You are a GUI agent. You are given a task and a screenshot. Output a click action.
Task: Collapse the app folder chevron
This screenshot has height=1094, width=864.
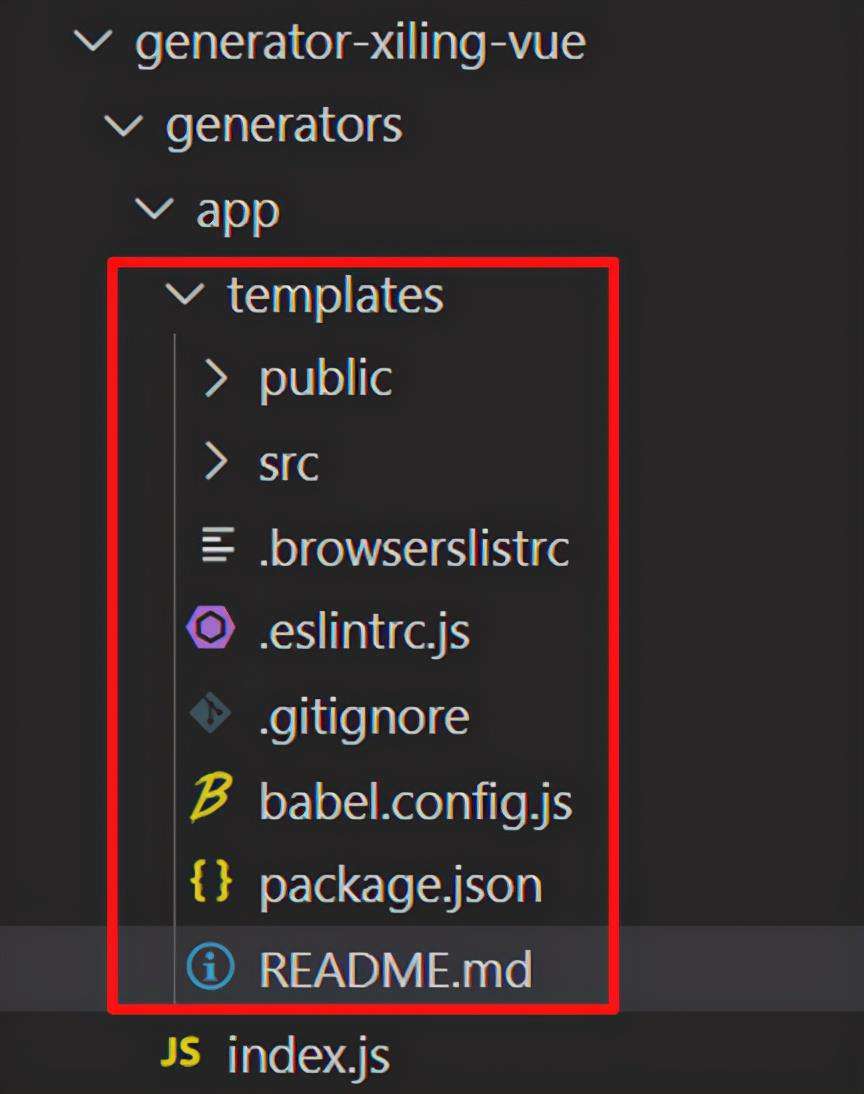pos(155,210)
